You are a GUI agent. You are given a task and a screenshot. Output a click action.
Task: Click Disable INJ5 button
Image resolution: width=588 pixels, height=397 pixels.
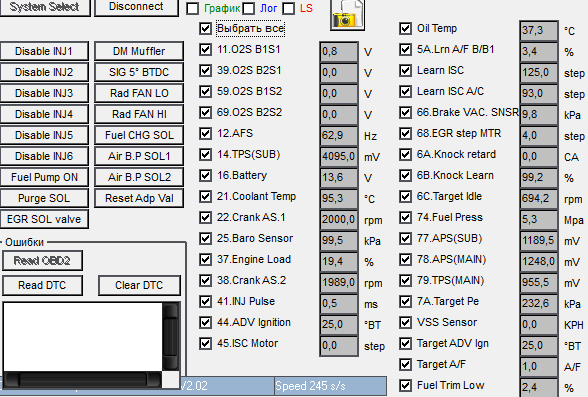(x=44, y=135)
